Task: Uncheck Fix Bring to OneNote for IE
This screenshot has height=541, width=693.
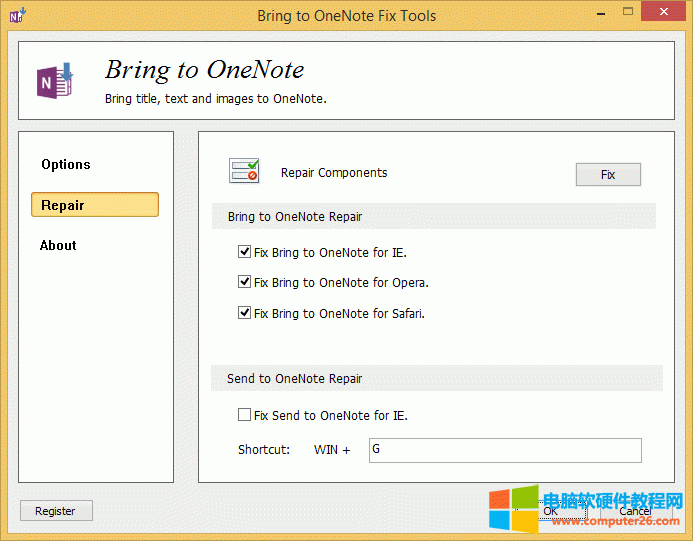Action: tap(245, 253)
